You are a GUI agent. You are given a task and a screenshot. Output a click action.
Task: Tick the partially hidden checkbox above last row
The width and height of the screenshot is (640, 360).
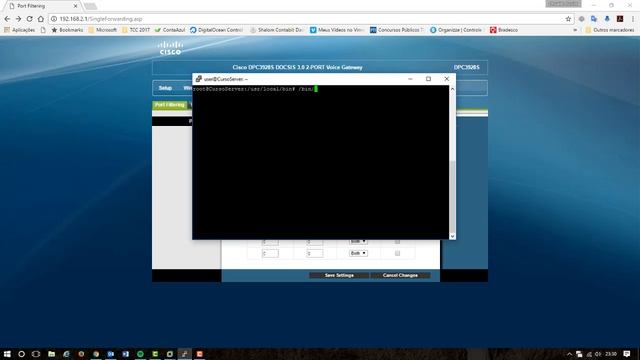(x=397, y=242)
